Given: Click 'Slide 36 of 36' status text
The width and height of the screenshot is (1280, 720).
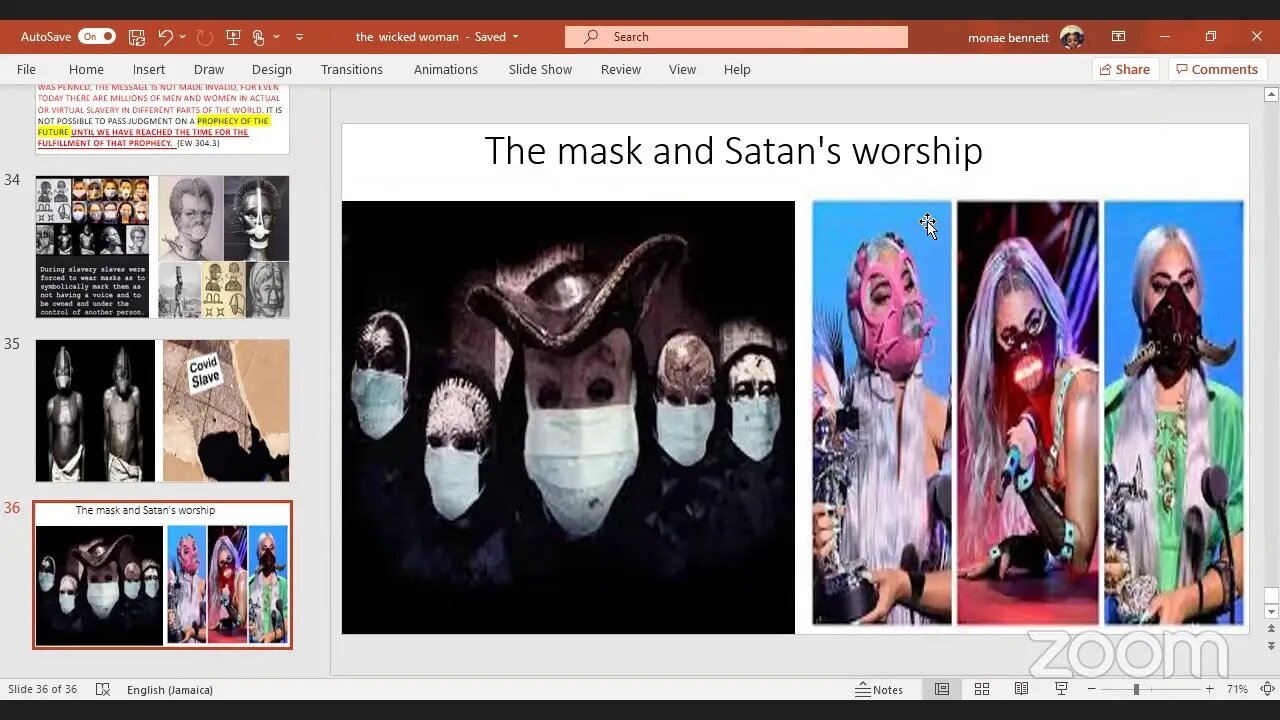Looking at the screenshot, I should tap(42, 690).
